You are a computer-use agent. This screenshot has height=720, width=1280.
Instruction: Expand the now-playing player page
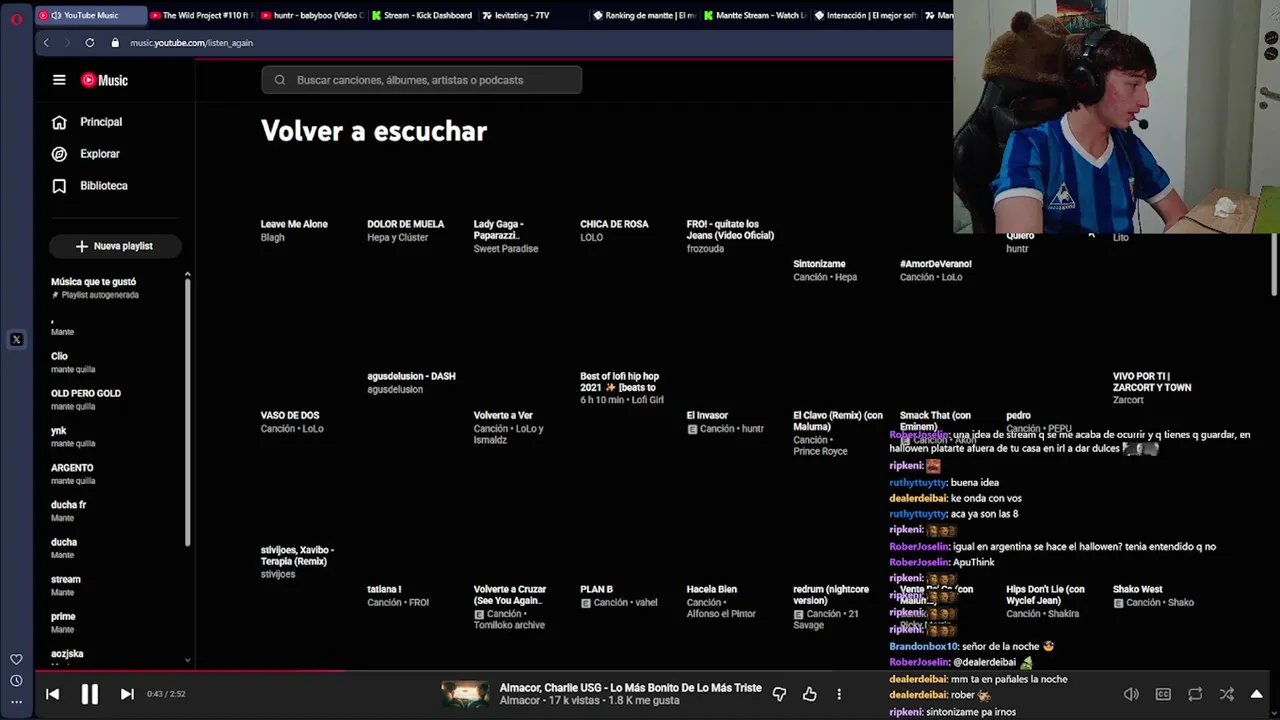[1257, 694]
